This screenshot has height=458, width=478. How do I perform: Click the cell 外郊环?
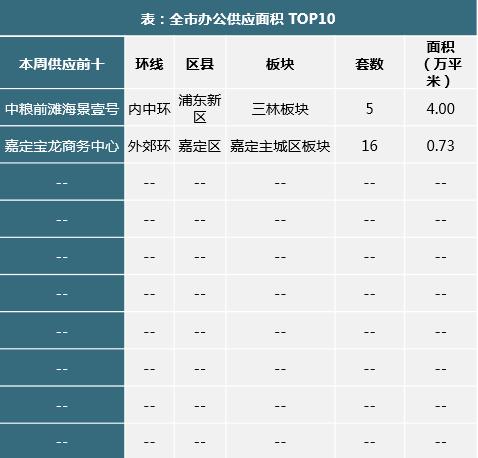tap(149, 146)
